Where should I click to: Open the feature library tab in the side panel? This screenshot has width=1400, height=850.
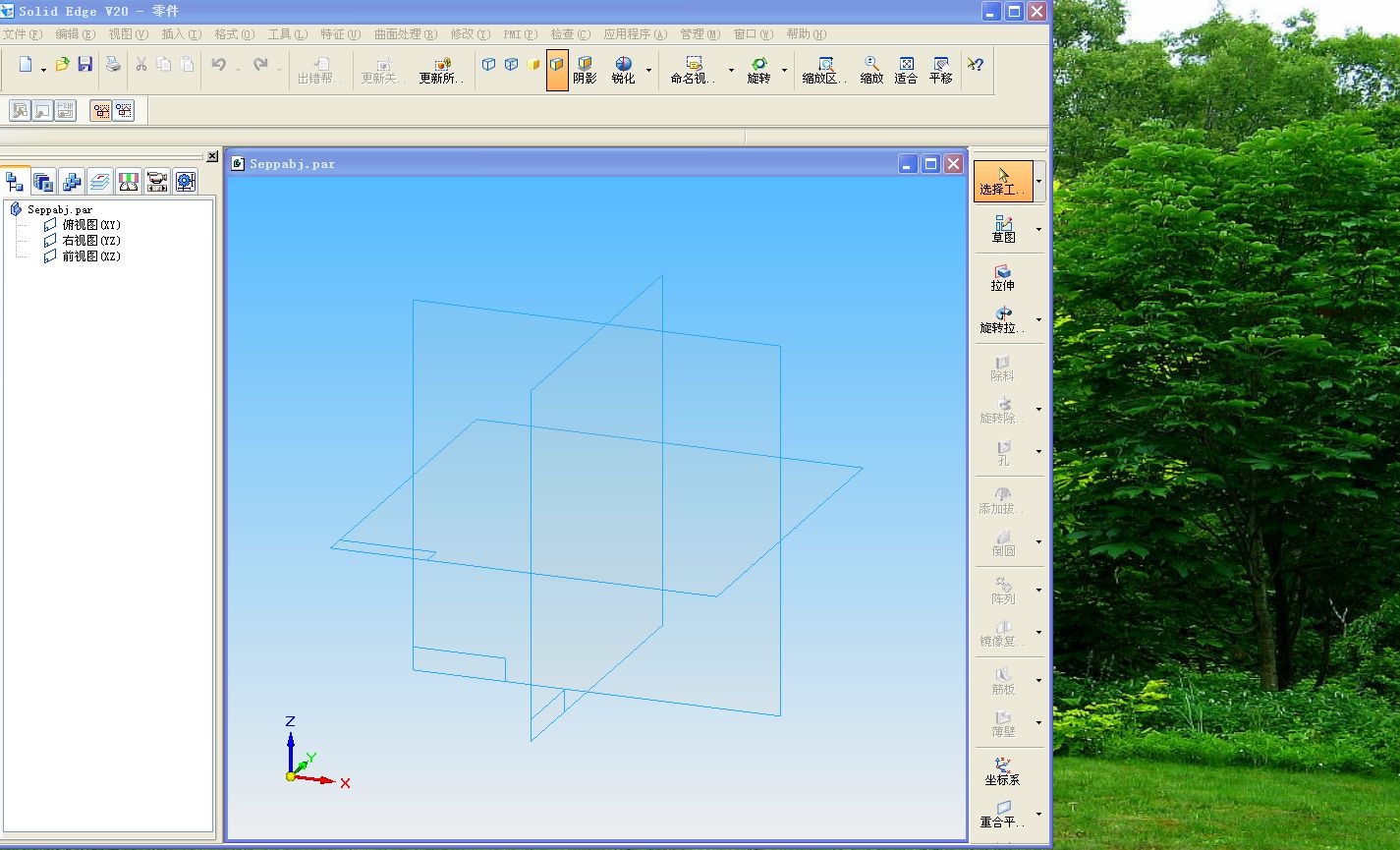[43, 181]
